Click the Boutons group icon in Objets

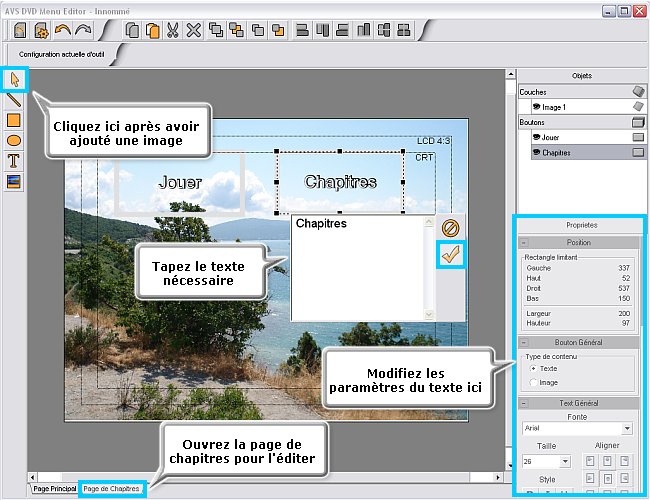tap(638, 122)
